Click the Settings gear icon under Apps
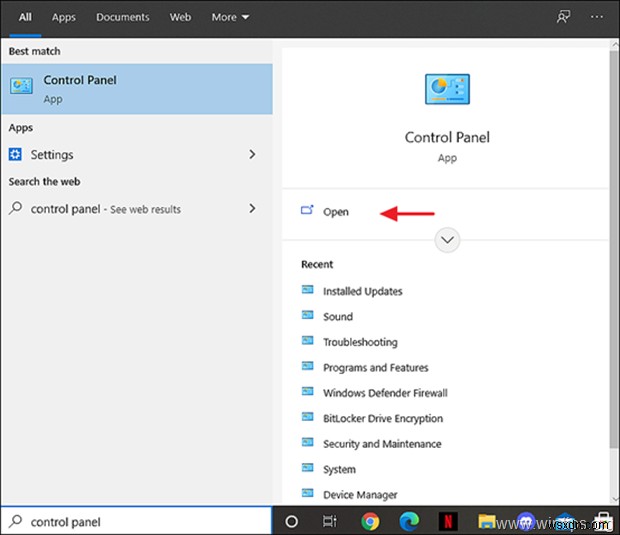 pos(15,154)
